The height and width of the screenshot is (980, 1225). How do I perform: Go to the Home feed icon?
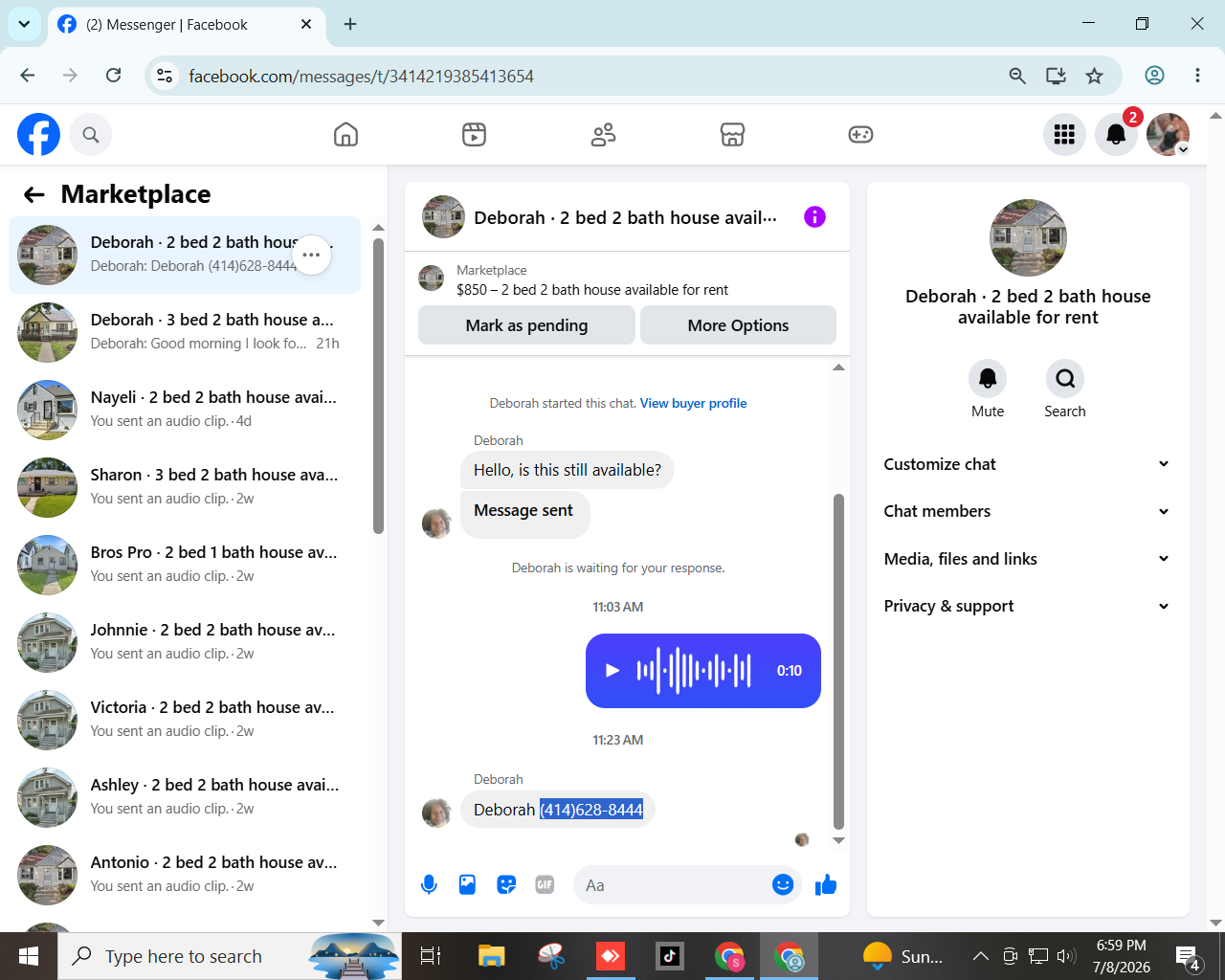point(345,135)
